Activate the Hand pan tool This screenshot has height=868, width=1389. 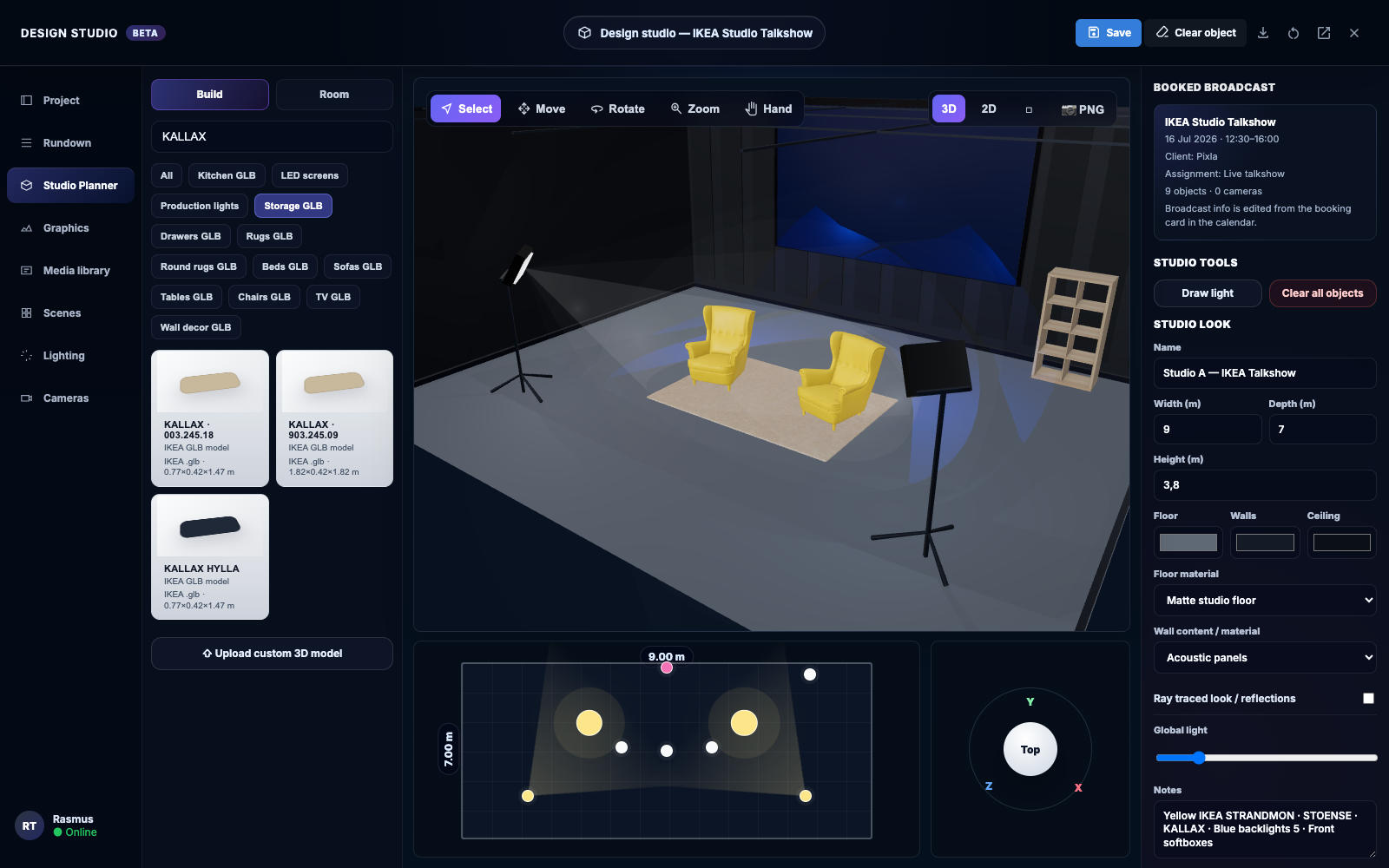pos(768,108)
